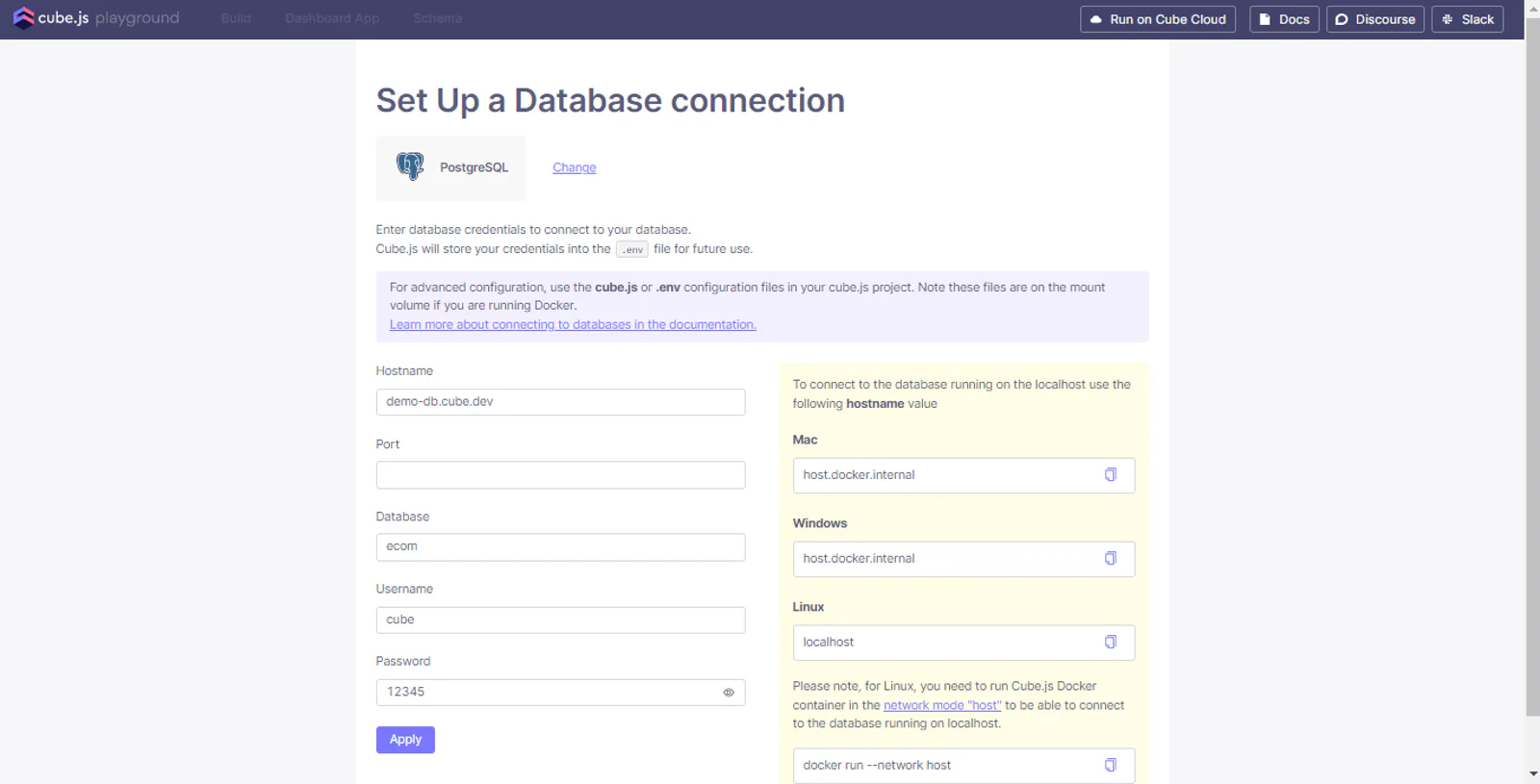Focus the Password input field
This screenshot has width=1540, height=784.
tap(560, 693)
